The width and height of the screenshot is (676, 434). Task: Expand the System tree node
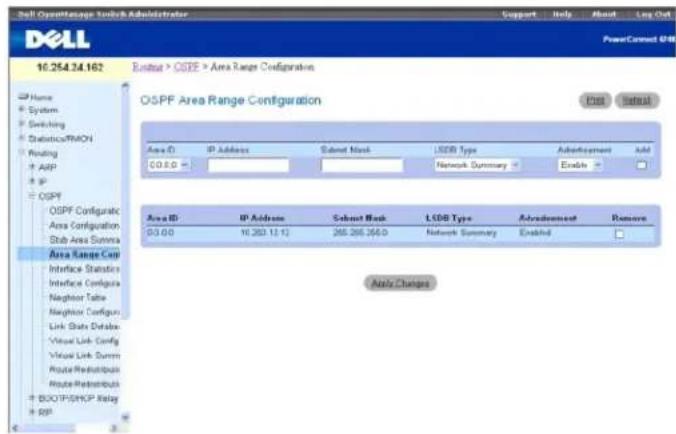tap(22, 110)
